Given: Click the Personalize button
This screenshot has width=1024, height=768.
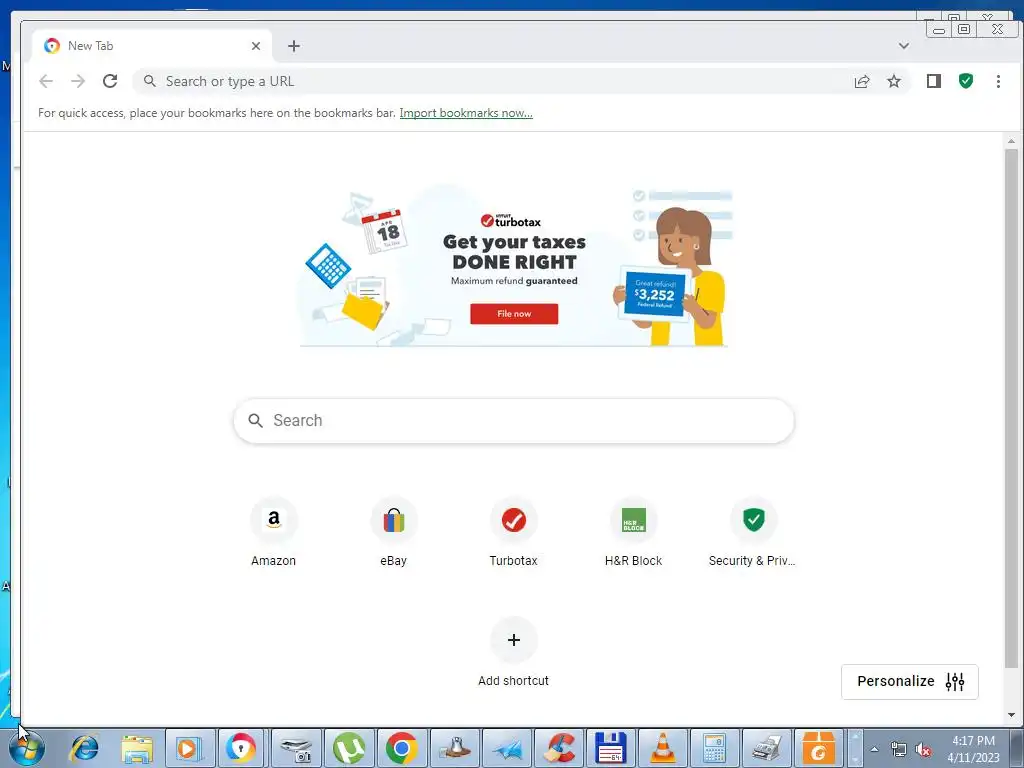Looking at the screenshot, I should coord(910,682).
